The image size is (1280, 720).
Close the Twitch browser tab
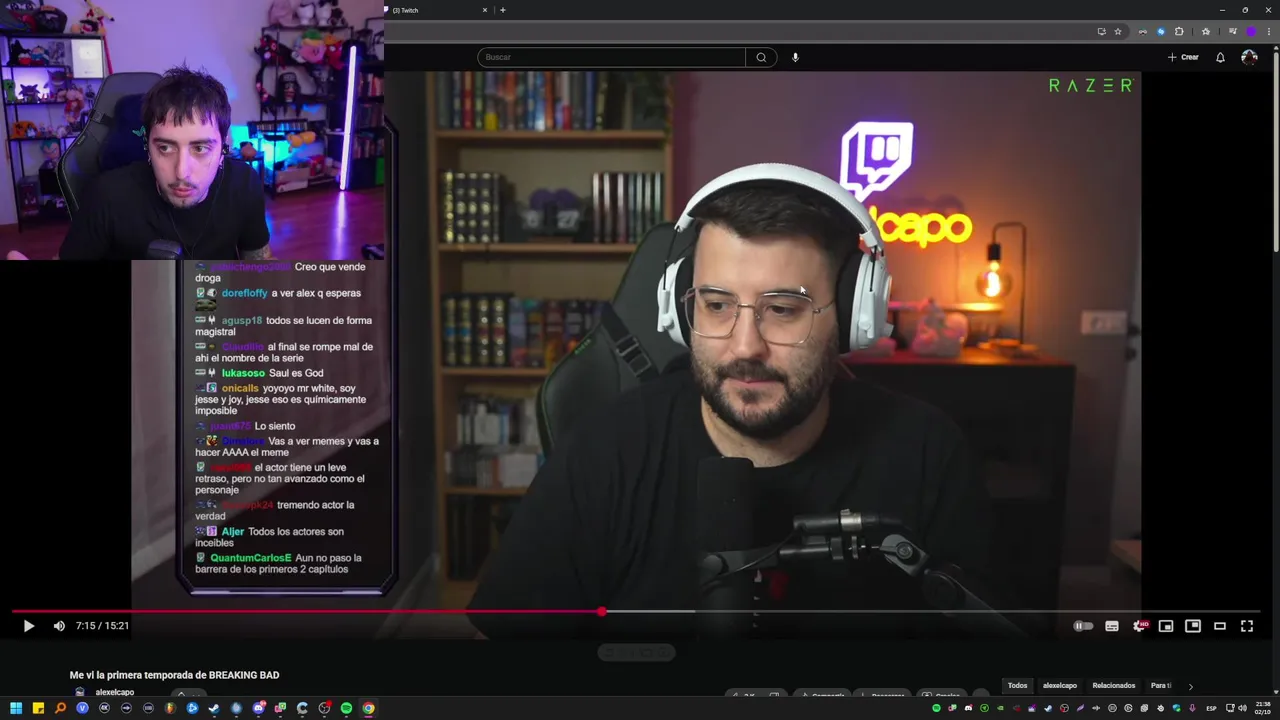tap(485, 10)
